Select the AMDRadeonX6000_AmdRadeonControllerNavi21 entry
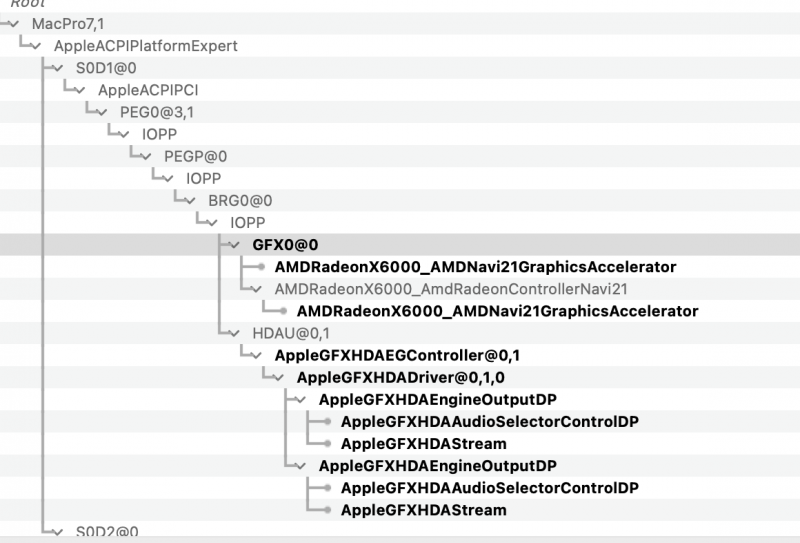Viewport: 800px width, 543px height. click(451, 289)
